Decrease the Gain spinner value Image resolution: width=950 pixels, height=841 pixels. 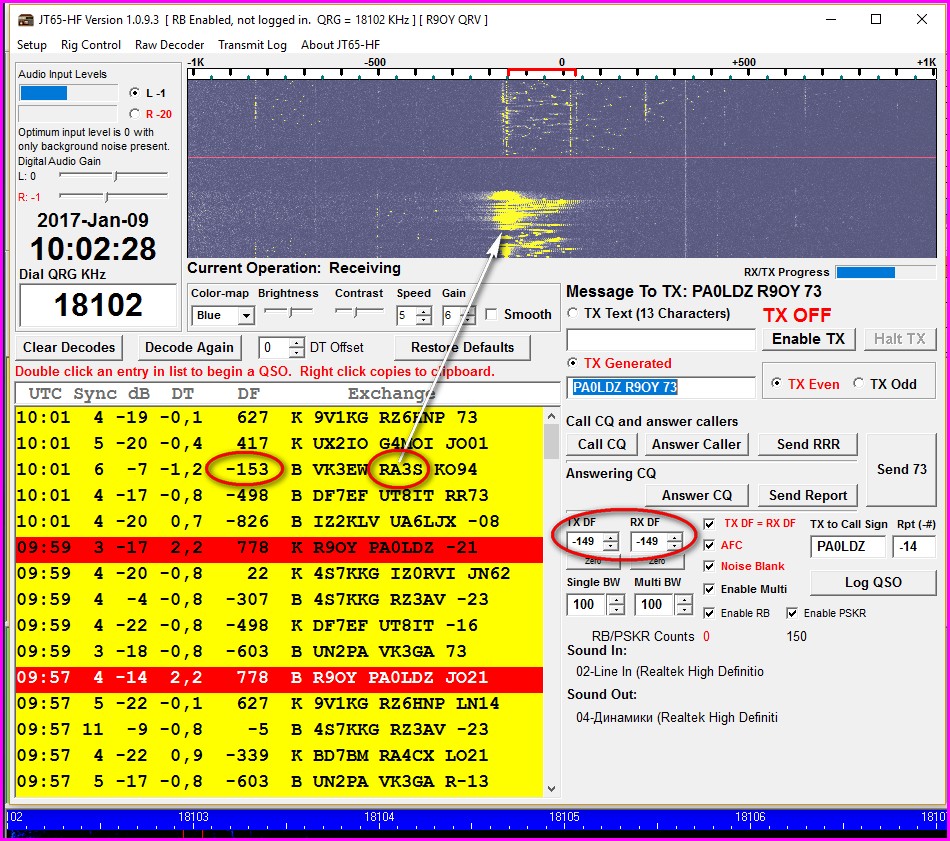(469, 321)
